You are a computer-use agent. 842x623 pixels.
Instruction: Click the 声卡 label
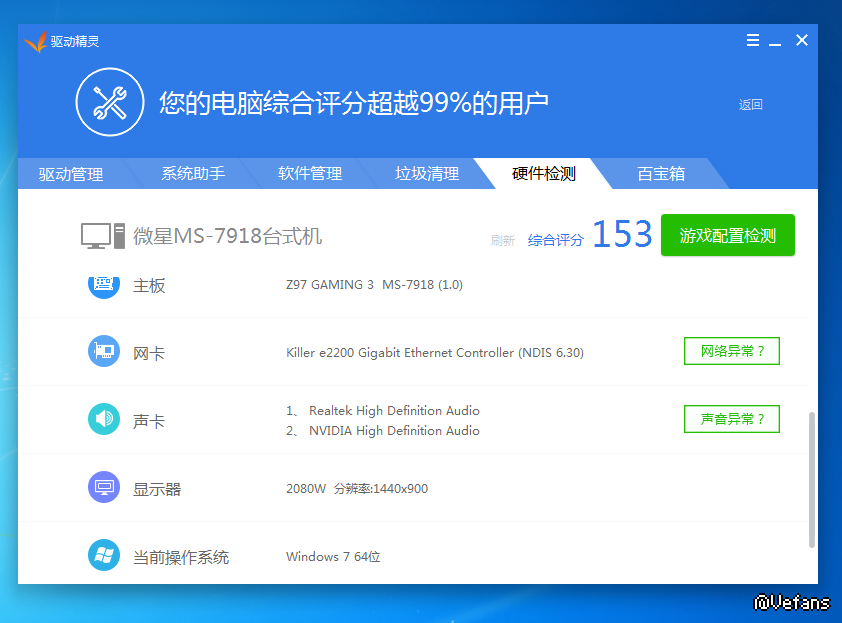pos(149,421)
